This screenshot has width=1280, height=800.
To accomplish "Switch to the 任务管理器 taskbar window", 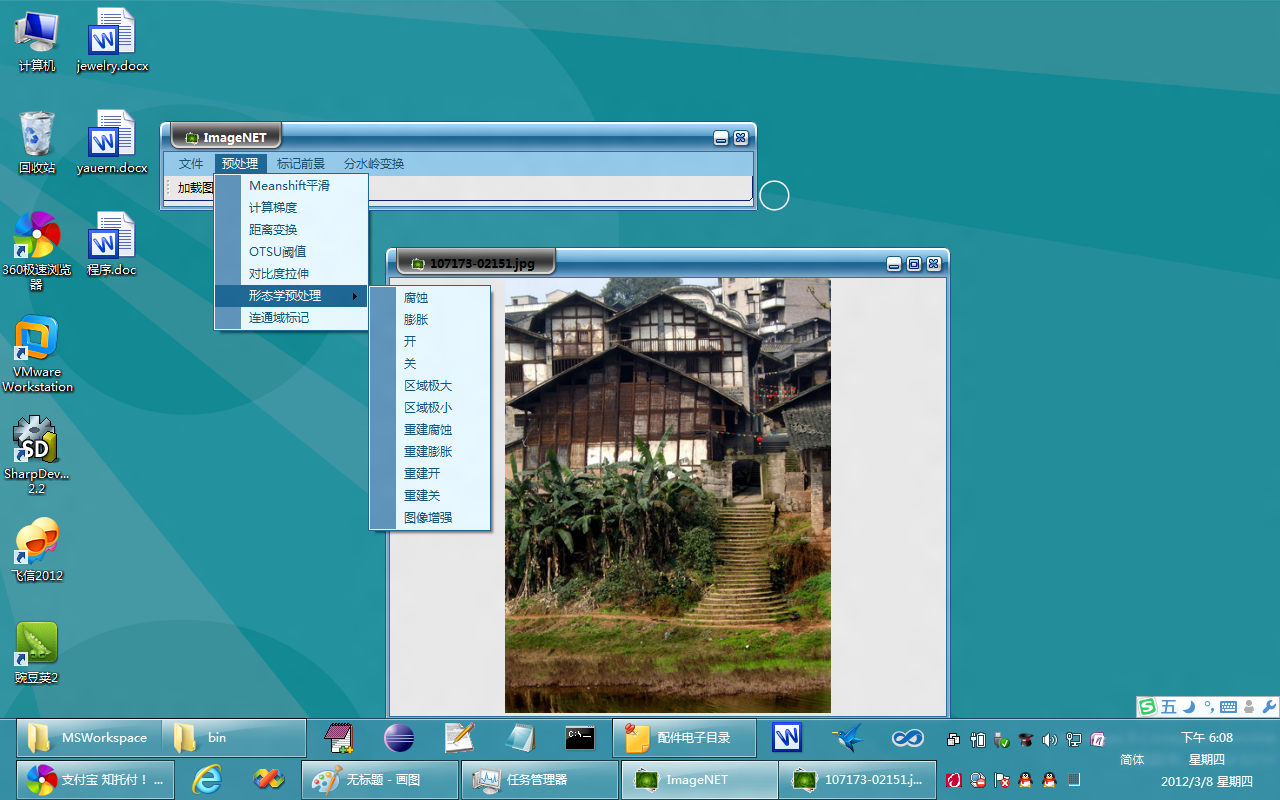I will (539, 779).
